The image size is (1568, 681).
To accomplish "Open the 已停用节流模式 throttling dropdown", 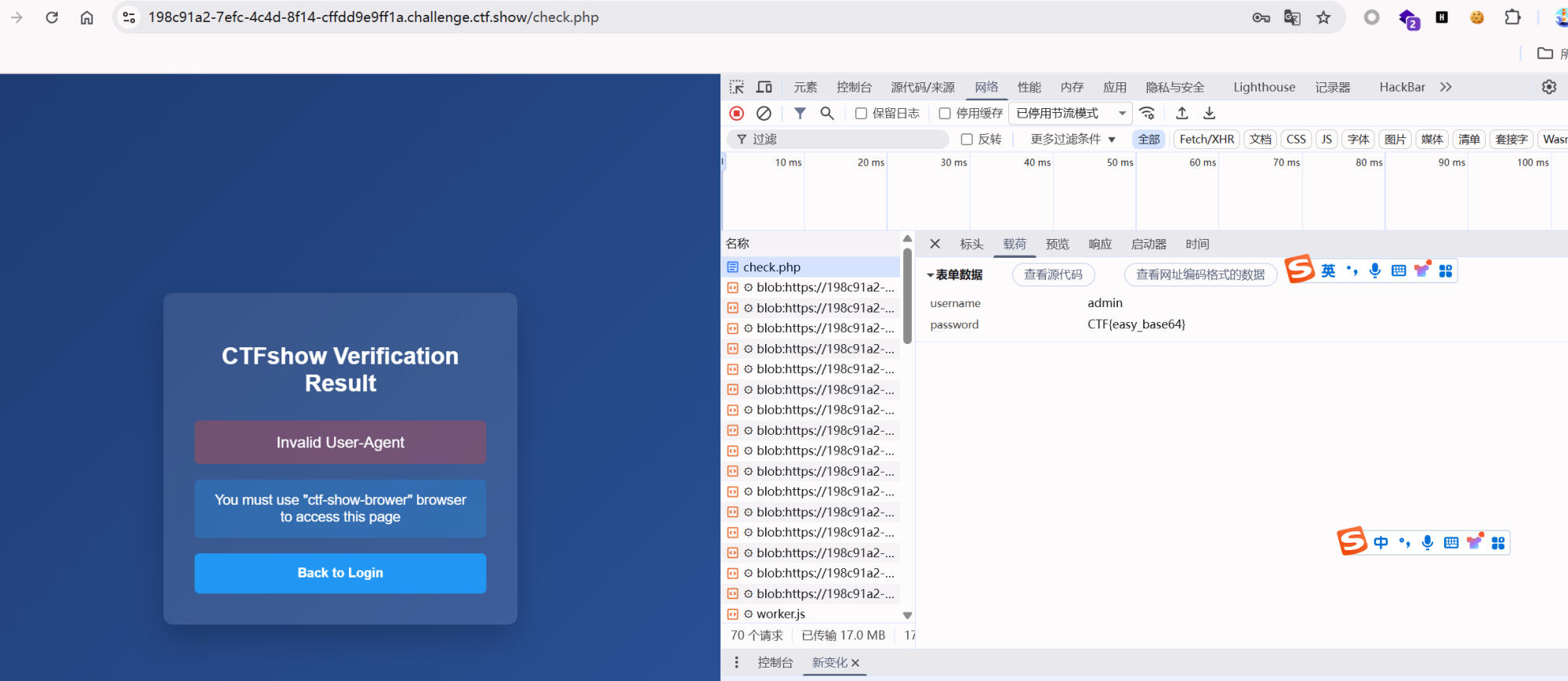I will (x=1070, y=114).
